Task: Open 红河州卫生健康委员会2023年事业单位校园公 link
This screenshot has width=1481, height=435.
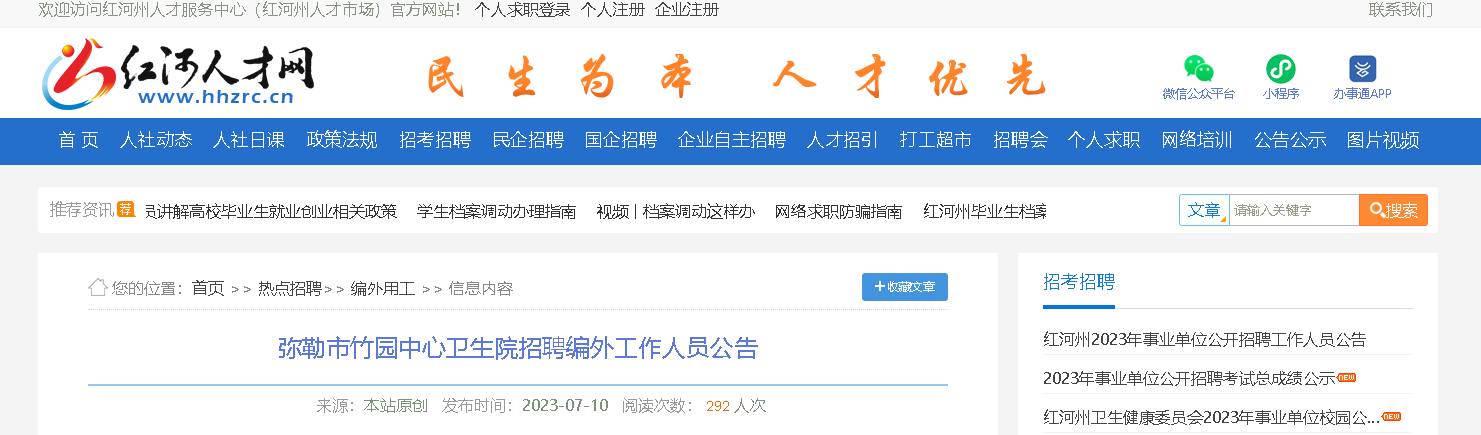Action: (x=1212, y=416)
